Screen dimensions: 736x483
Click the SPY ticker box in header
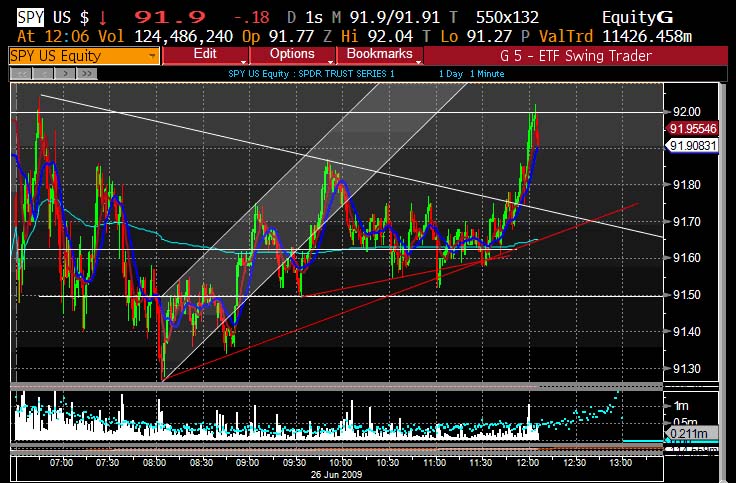(31, 17)
